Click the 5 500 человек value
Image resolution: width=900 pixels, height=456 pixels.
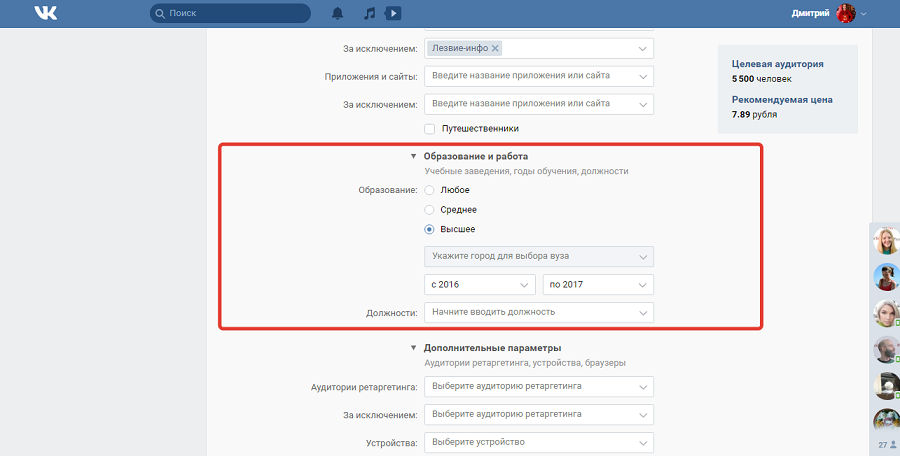762,79
